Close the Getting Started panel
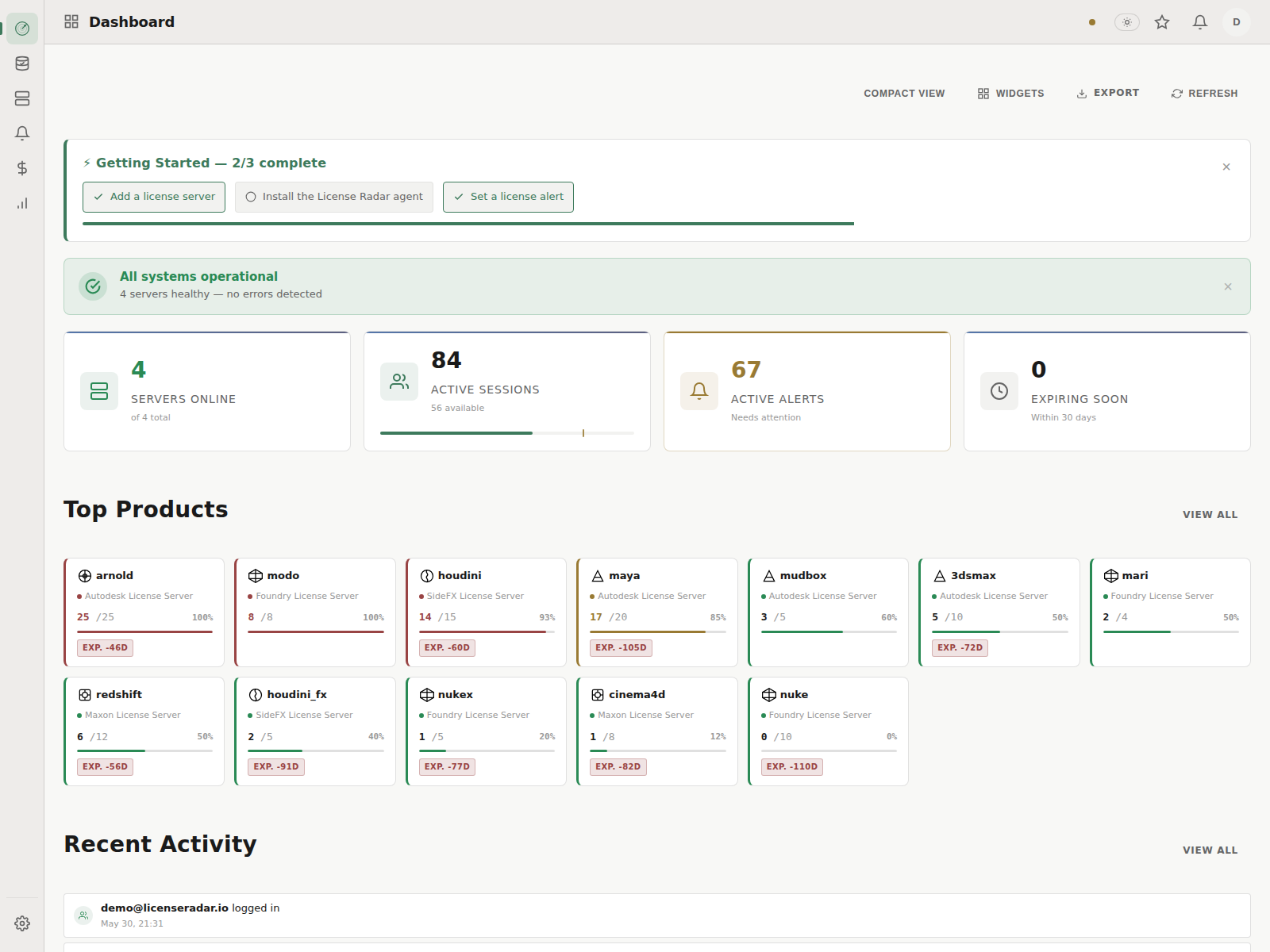The image size is (1270, 952). [x=1226, y=167]
